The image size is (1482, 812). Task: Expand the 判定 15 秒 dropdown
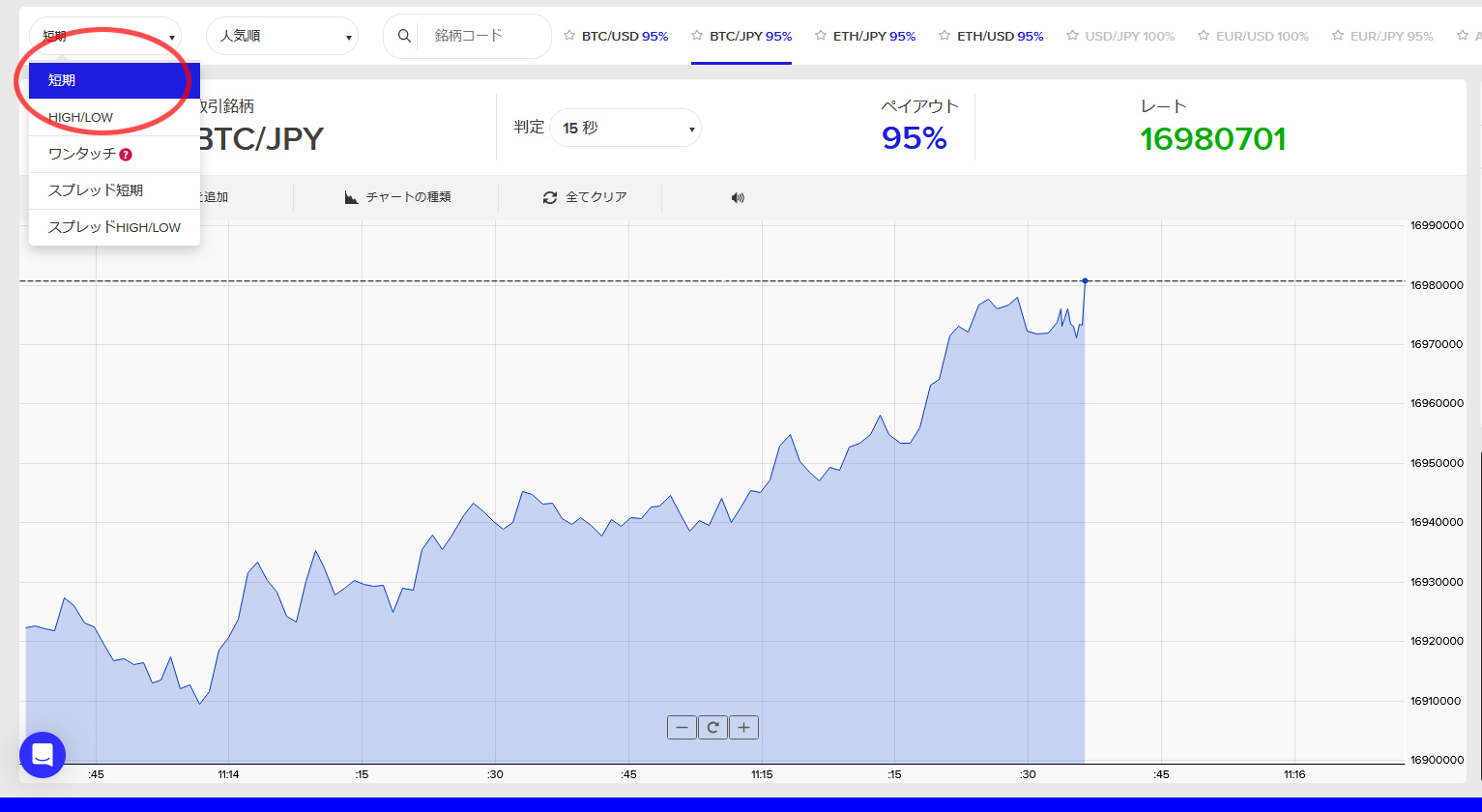(x=625, y=128)
